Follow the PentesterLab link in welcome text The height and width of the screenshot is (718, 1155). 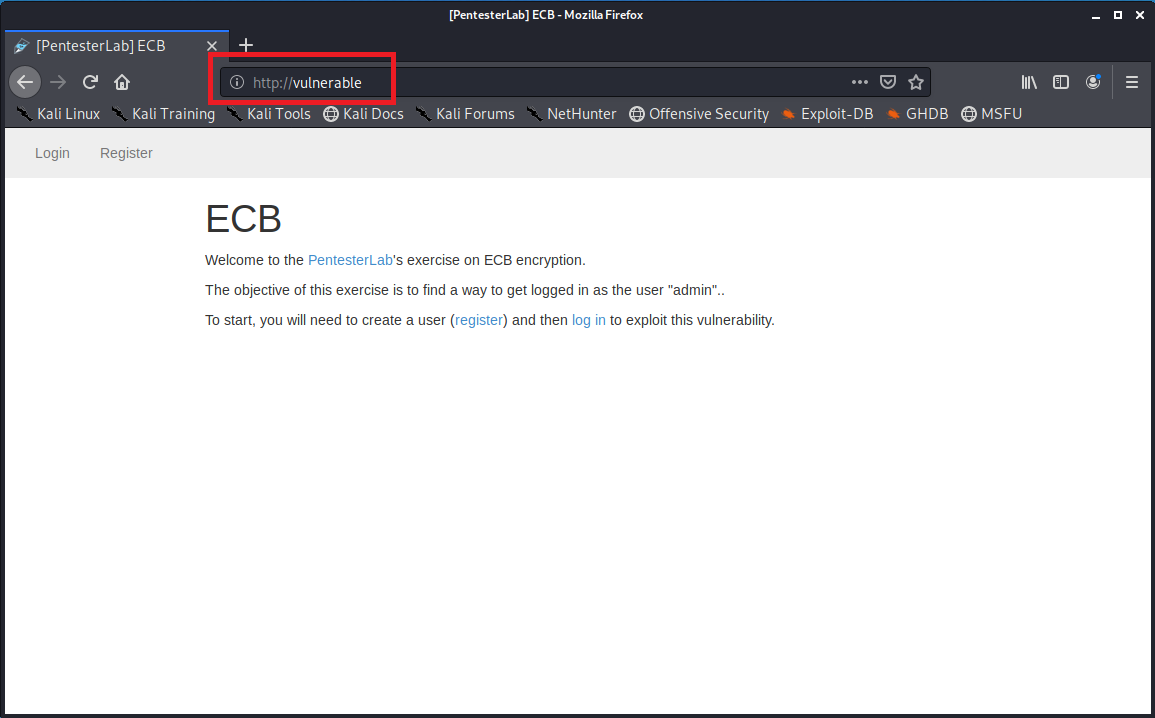(x=350, y=260)
